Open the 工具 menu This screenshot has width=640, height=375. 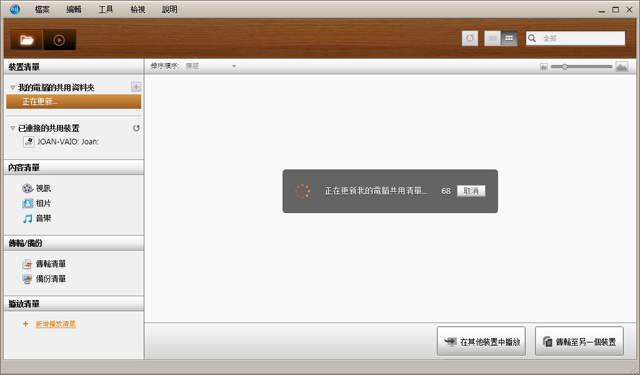pyautogui.click(x=106, y=9)
